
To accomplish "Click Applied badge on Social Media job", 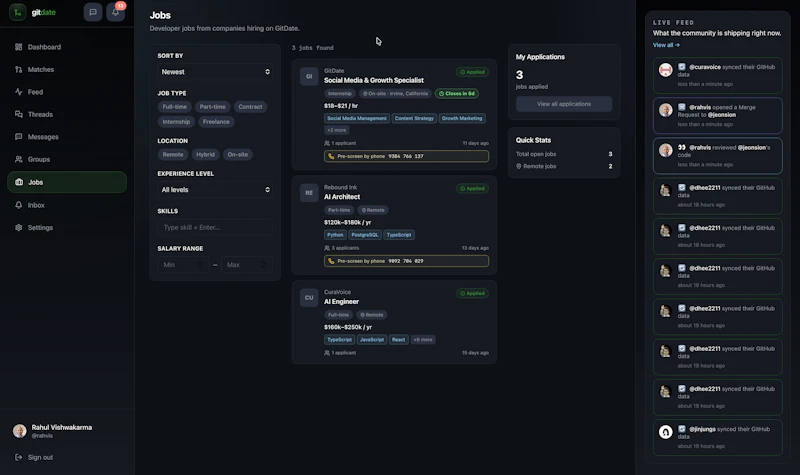I will tap(472, 72).
